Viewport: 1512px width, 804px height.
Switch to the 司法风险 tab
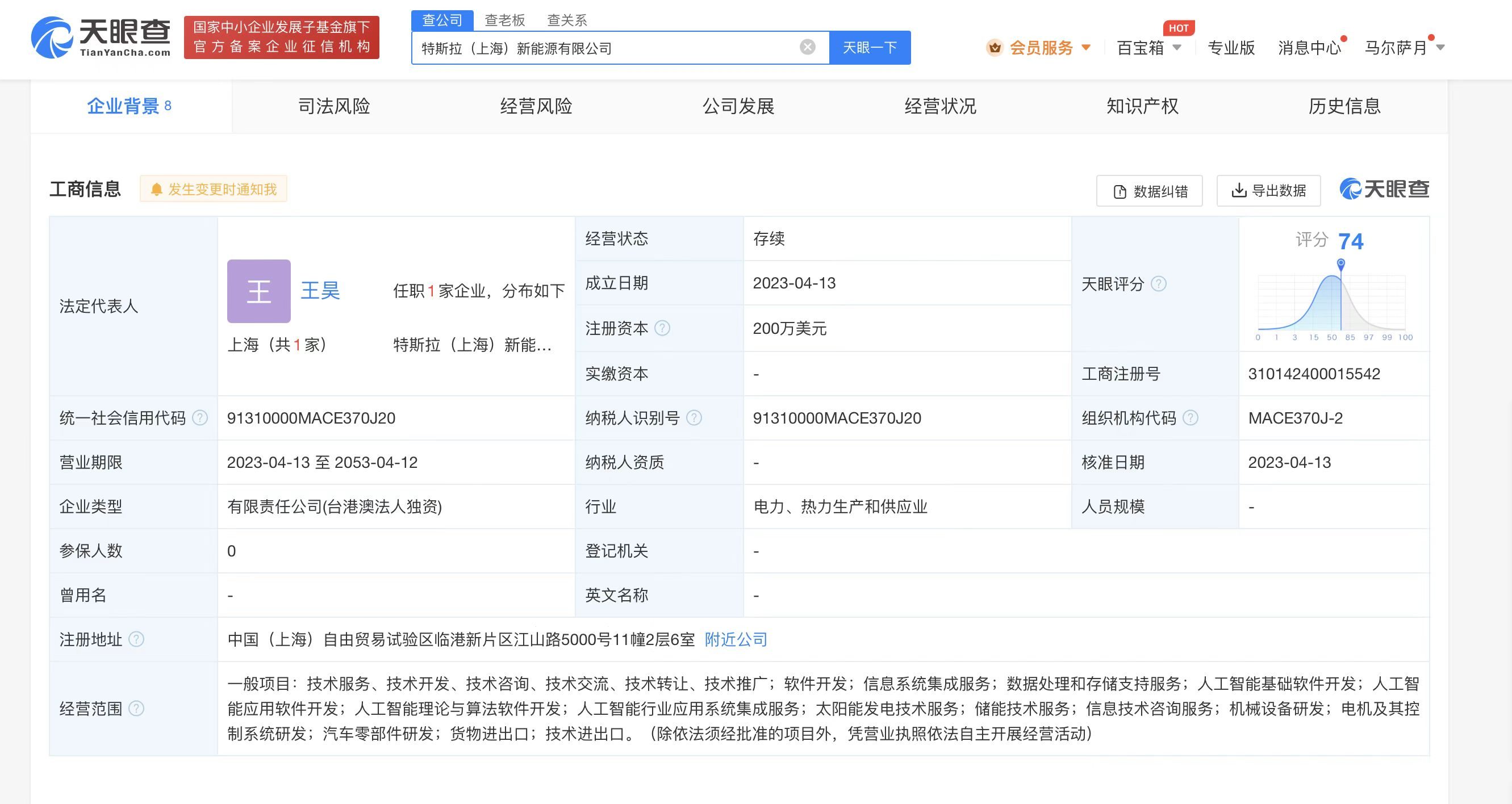tap(333, 106)
